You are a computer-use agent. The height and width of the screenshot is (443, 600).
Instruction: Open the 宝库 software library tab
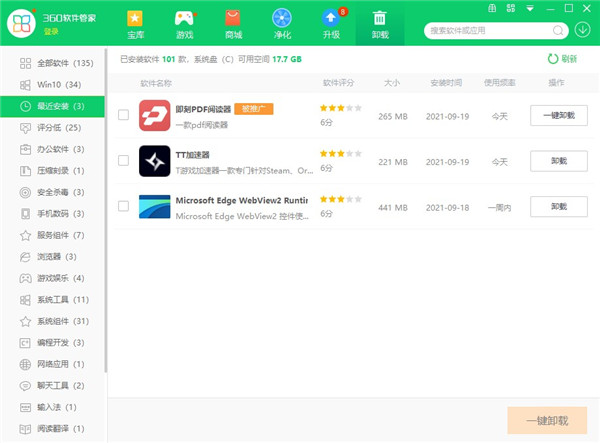(x=135, y=24)
